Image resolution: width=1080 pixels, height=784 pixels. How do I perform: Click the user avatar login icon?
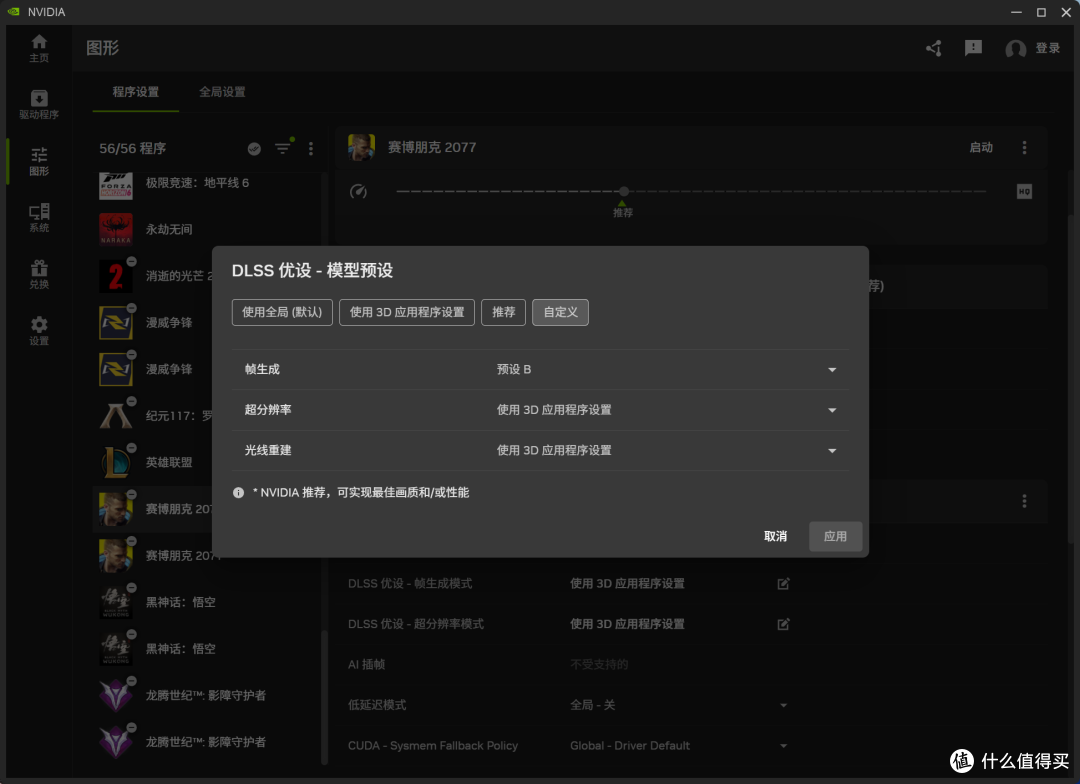click(1015, 49)
